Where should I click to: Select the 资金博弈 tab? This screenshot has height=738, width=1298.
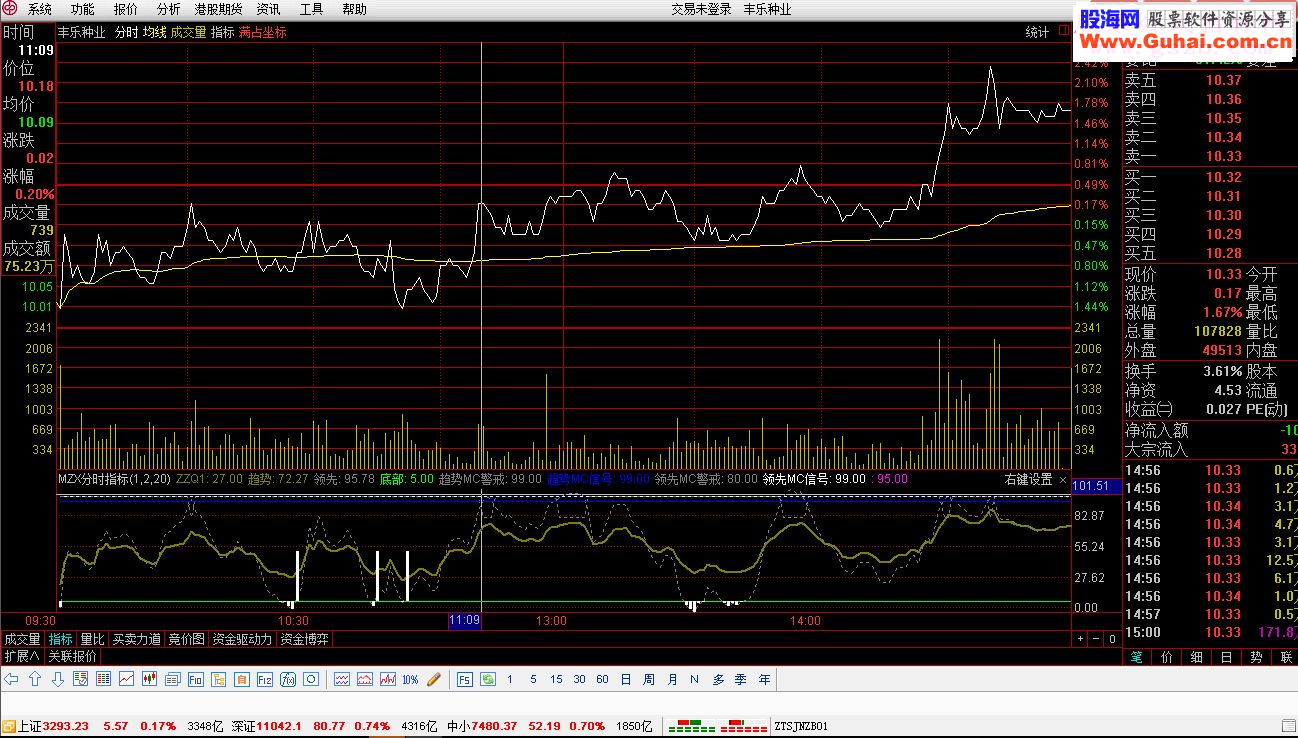[x=304, y=639]
